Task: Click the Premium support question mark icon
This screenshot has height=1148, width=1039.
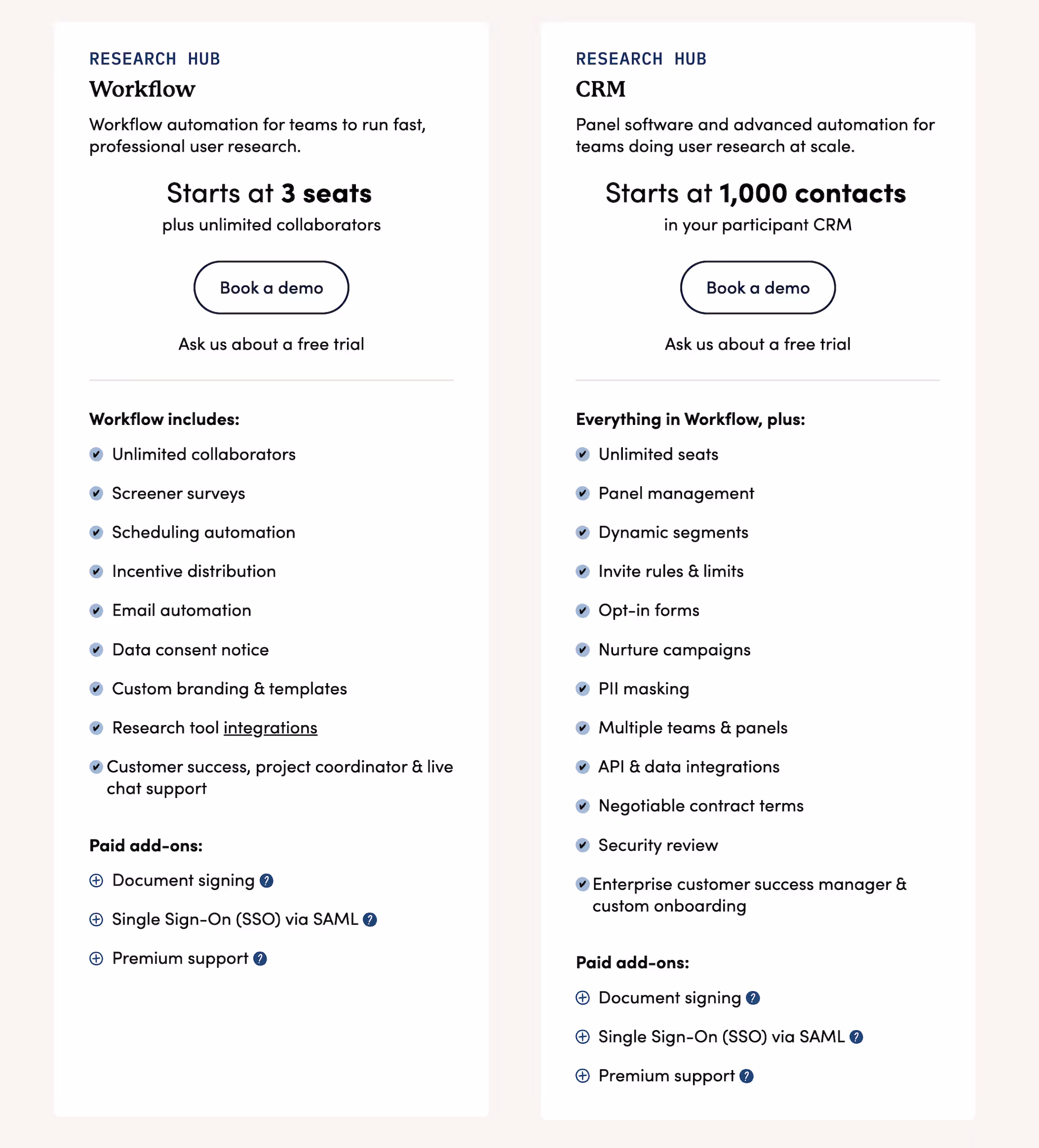Action: click(x=261, y=959)
